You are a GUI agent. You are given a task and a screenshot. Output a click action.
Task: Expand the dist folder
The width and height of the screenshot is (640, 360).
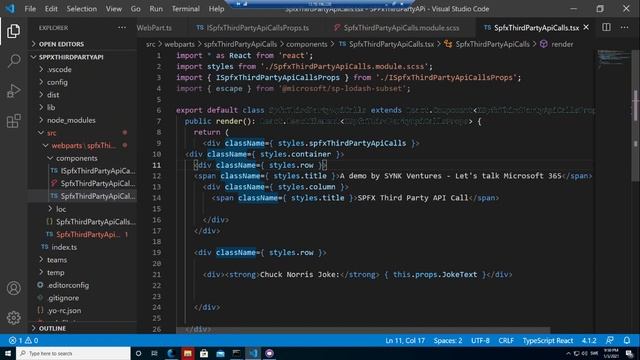[x=53, y=95]
